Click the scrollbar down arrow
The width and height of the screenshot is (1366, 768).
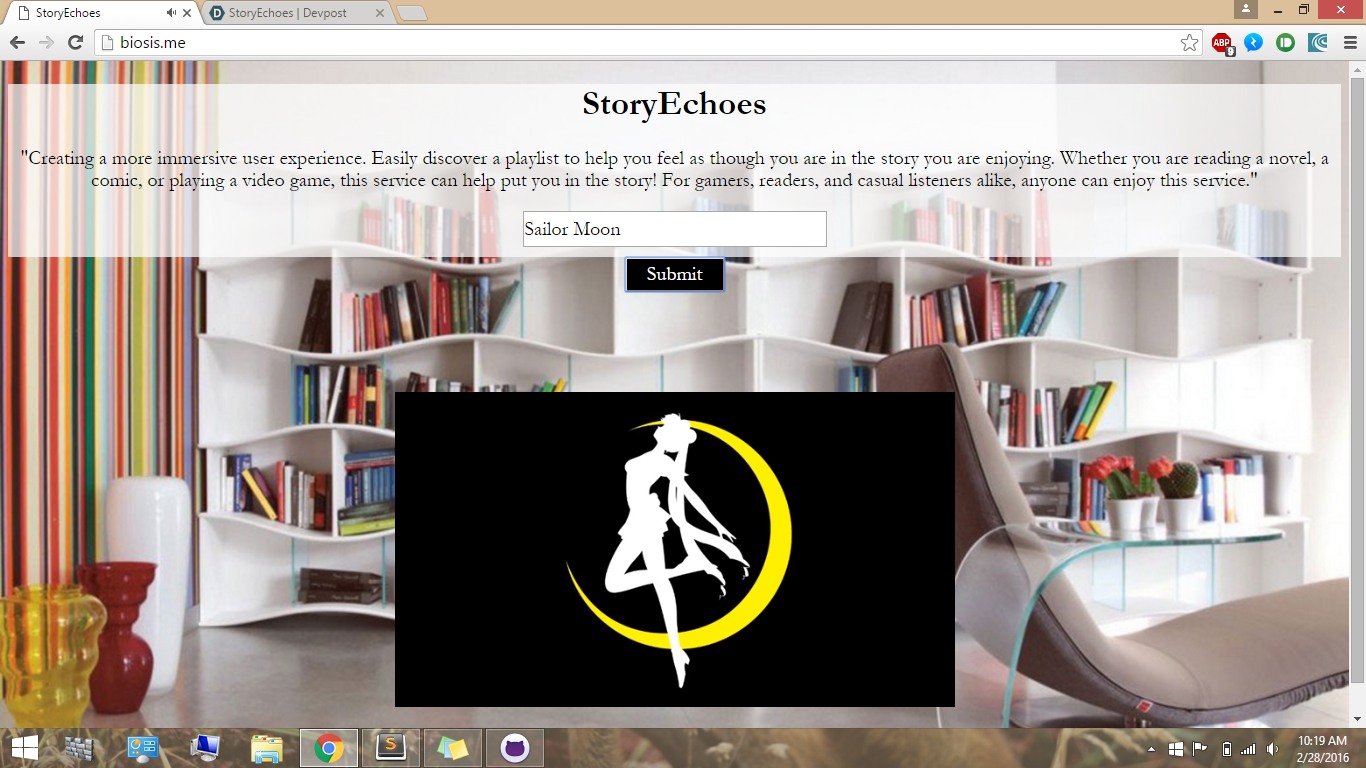pyautogui.click(x=1357, y=718)
